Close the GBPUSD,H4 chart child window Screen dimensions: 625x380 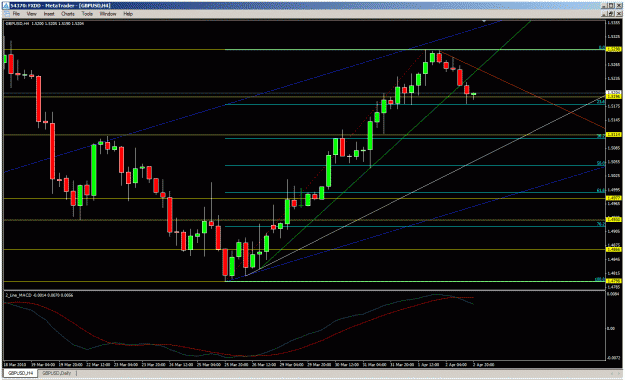point(619,14)
